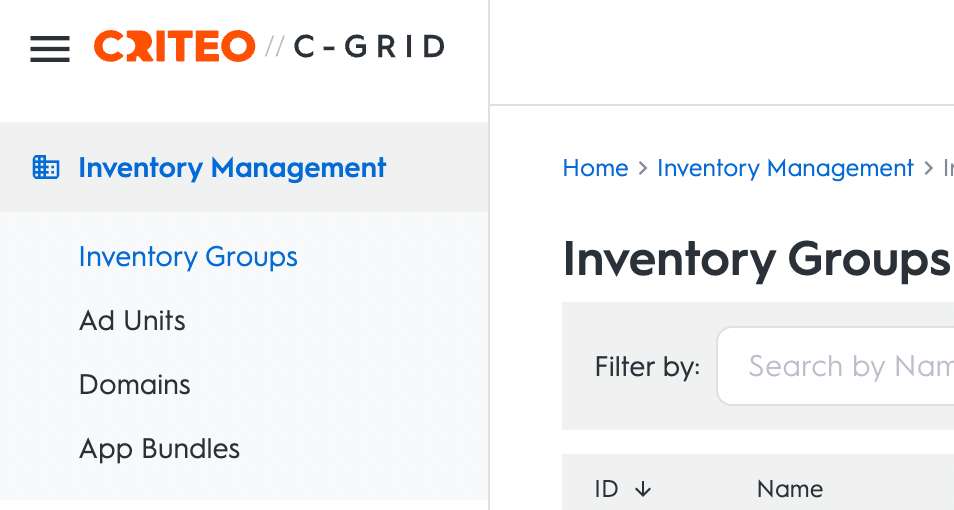Sort the table by Name column
Screen dimensions: 954x510
(x=790, y=489)
